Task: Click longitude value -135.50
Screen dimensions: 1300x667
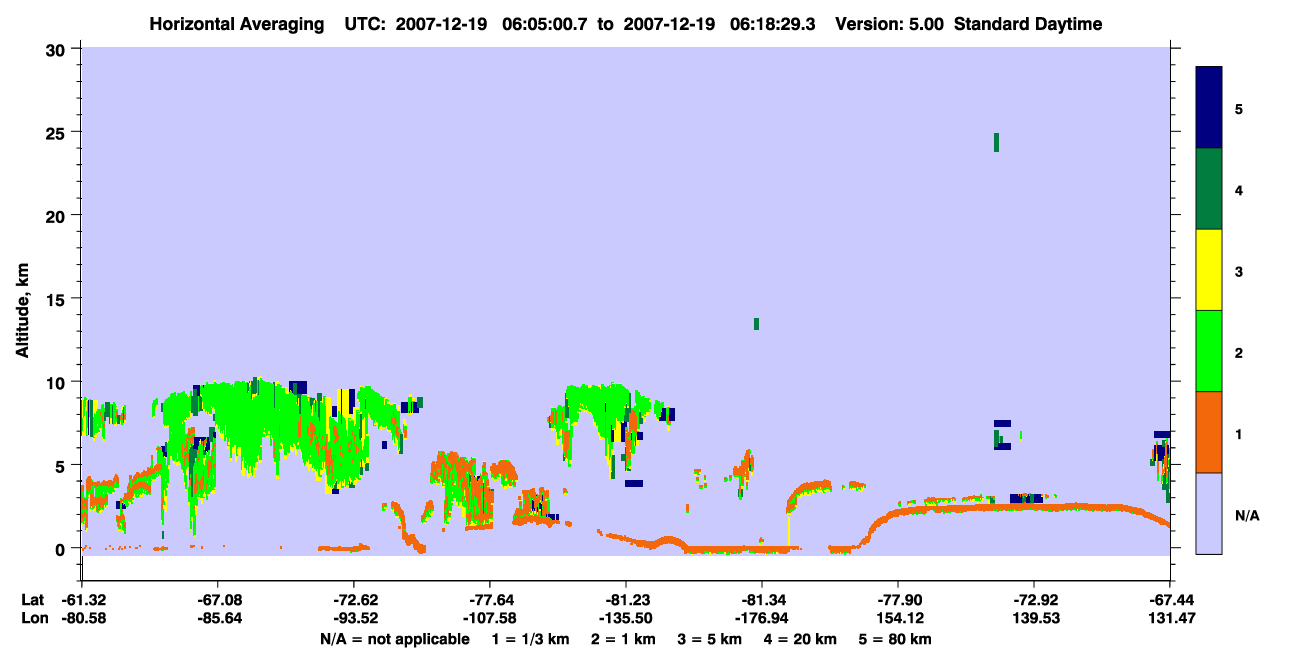Action: coord(625,618)
